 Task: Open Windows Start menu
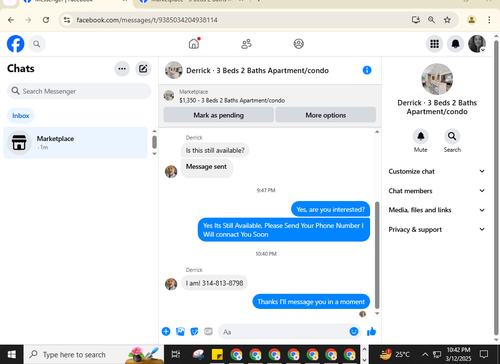12,354
